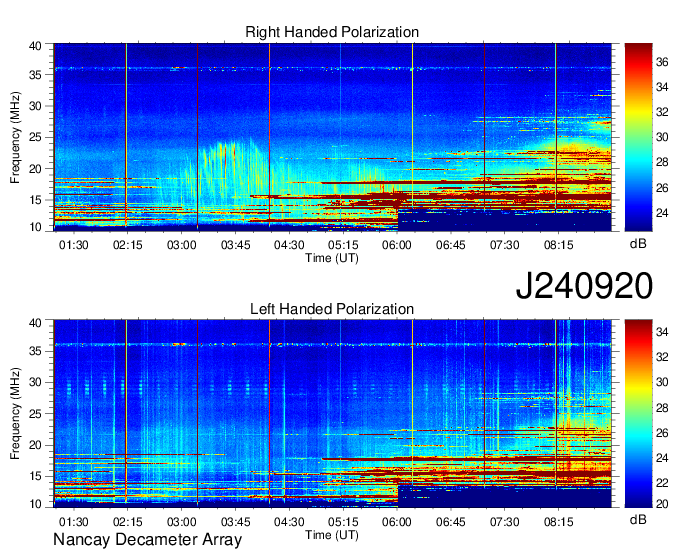Click "Frequency (MHz)" axis label of Right Handed plot

point(15,137)
